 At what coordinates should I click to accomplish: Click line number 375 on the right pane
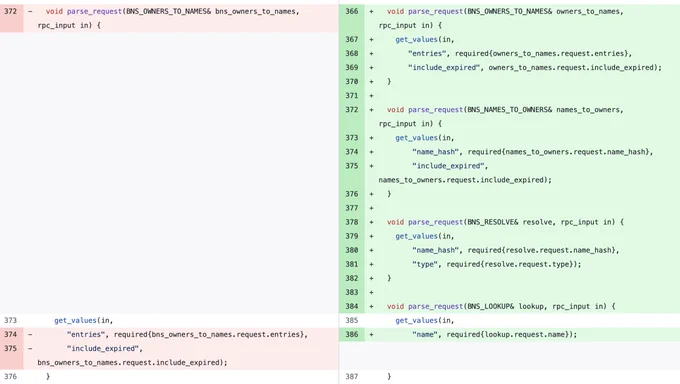(352, 166)
